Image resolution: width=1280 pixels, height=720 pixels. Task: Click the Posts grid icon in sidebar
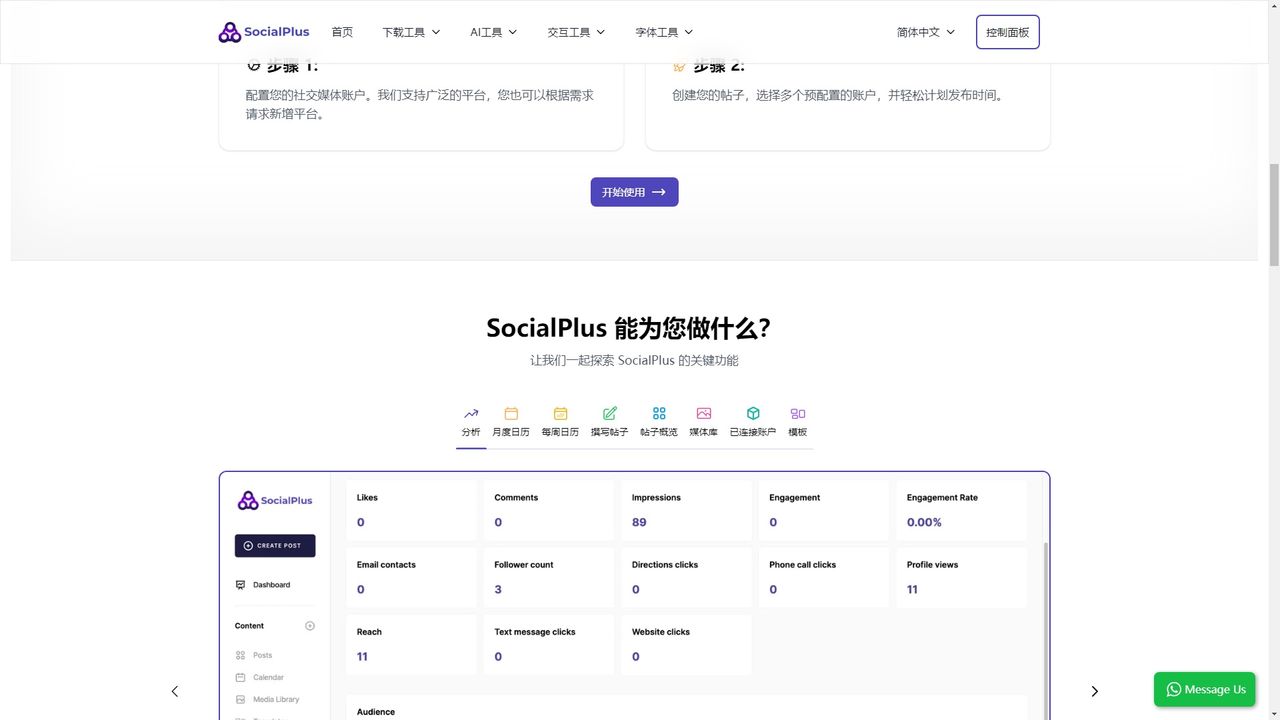[240, 655]
